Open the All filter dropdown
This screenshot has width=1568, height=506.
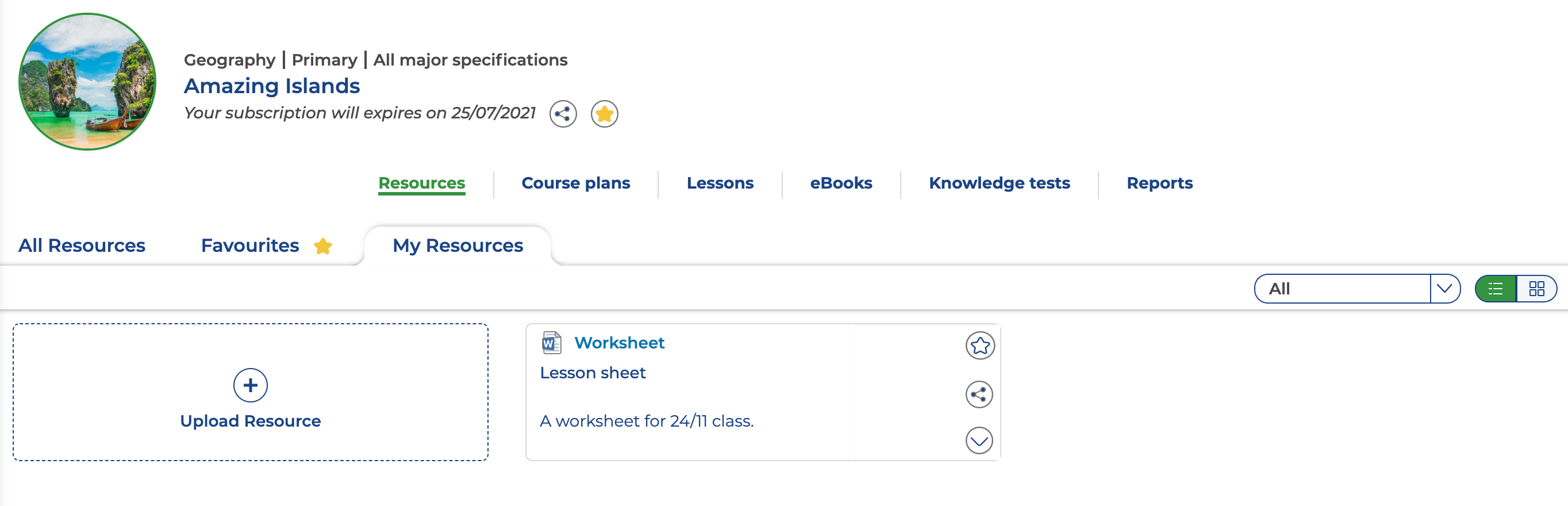pyautogui.click(x=1342, y=289)
